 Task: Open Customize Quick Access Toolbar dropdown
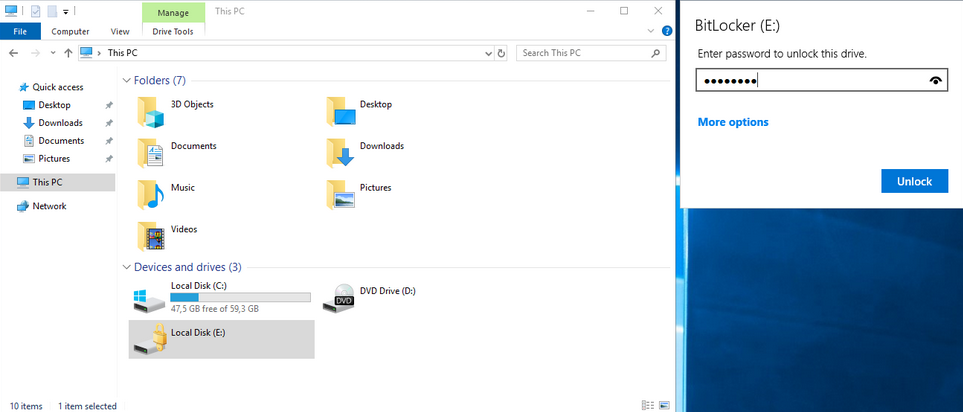coord(65,11)
